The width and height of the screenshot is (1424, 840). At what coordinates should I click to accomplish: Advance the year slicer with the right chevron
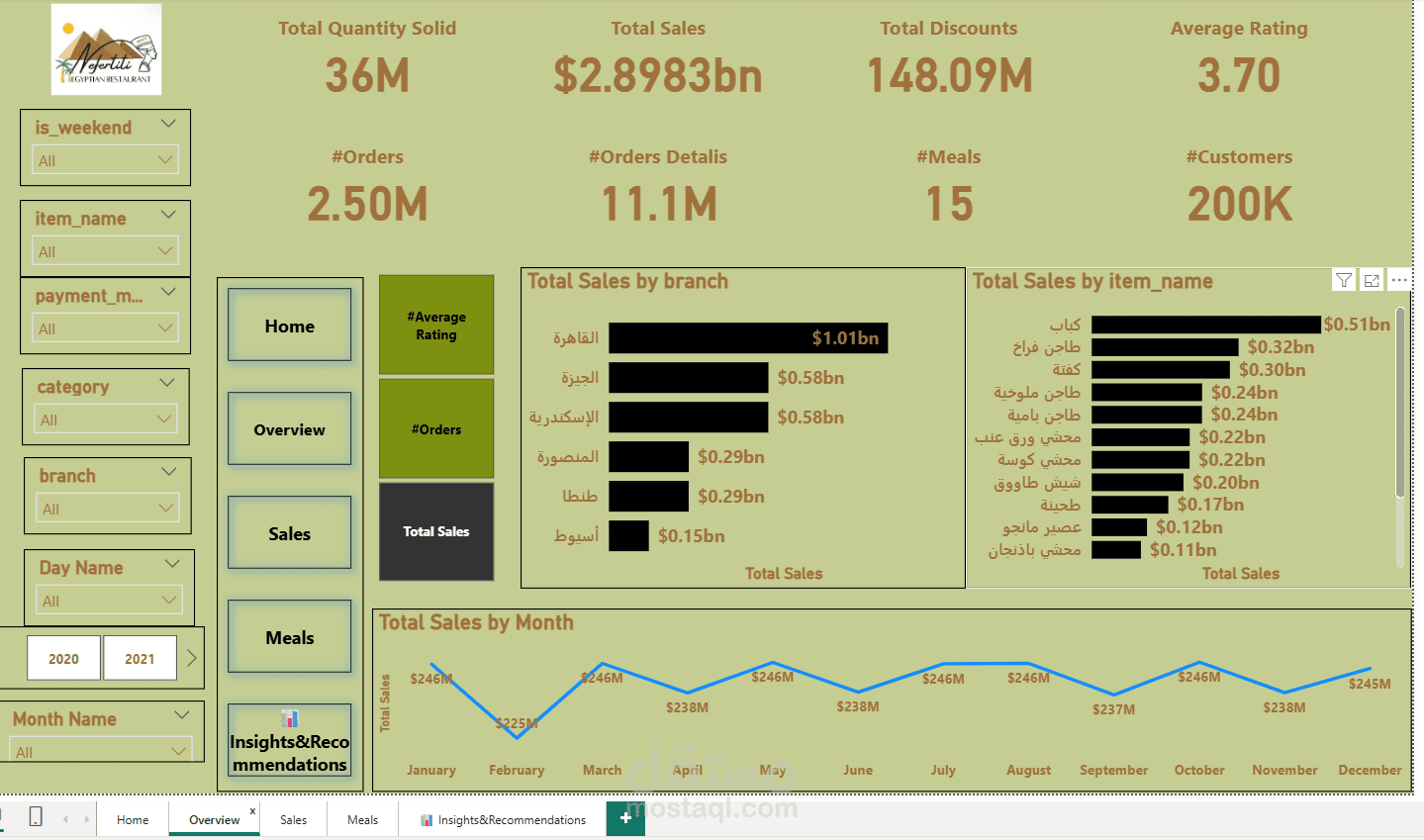pyautogui.click(x=192, y=658)
